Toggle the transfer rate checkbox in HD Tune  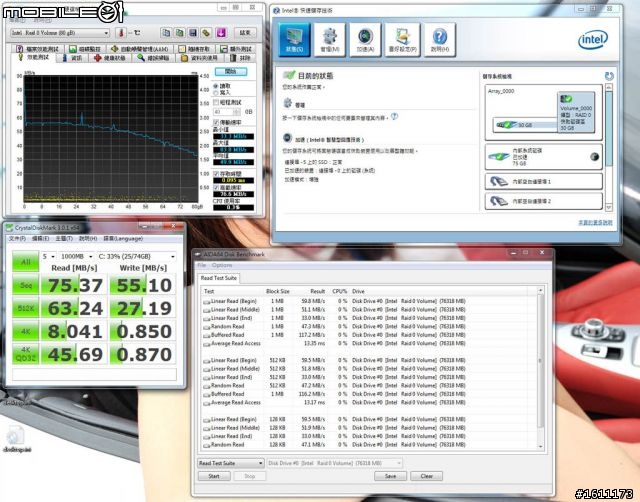pyautogui.click(x=216, y=122)
